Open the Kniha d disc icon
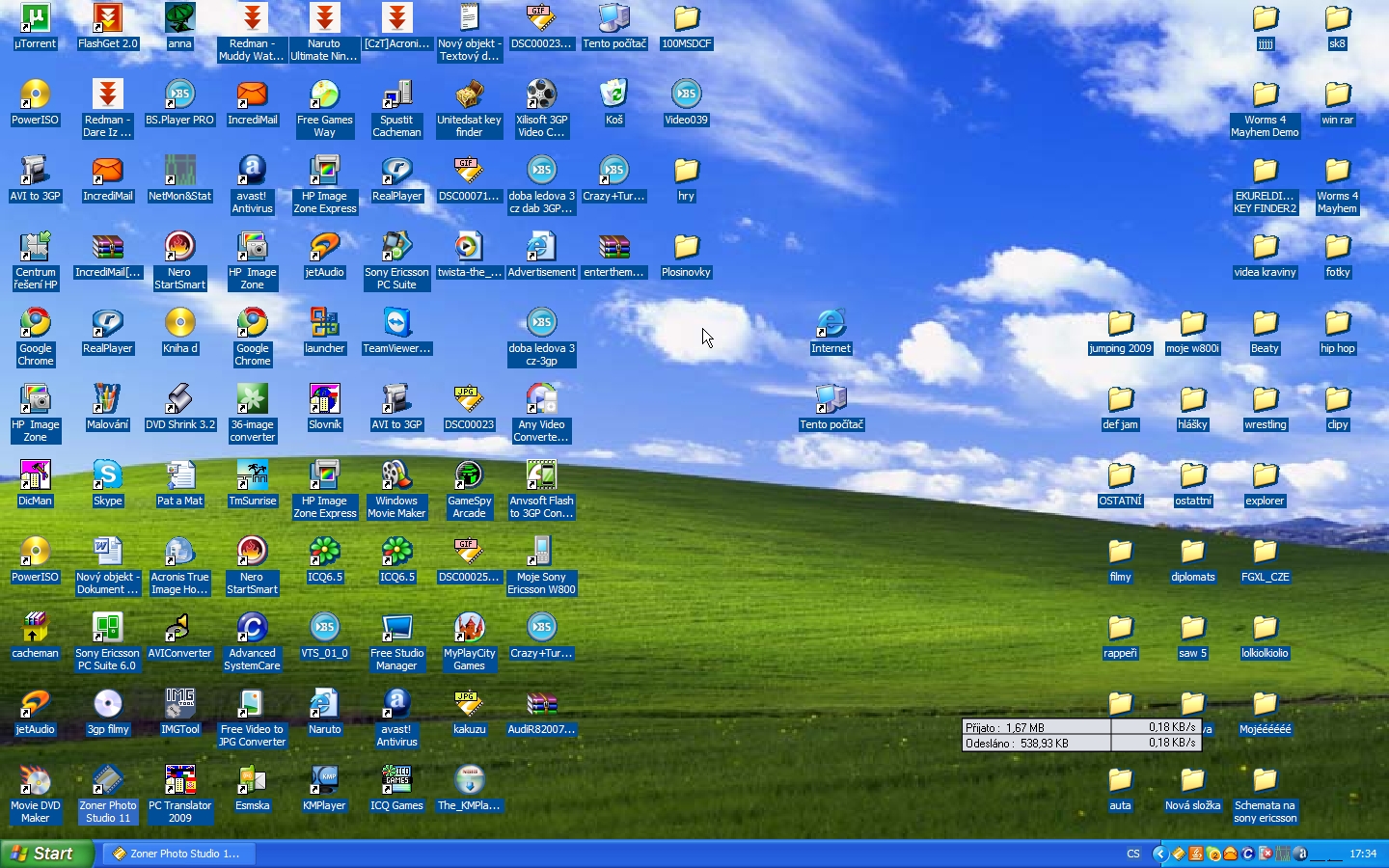This screenshot has width=1389, height=868. click(180, 332)
